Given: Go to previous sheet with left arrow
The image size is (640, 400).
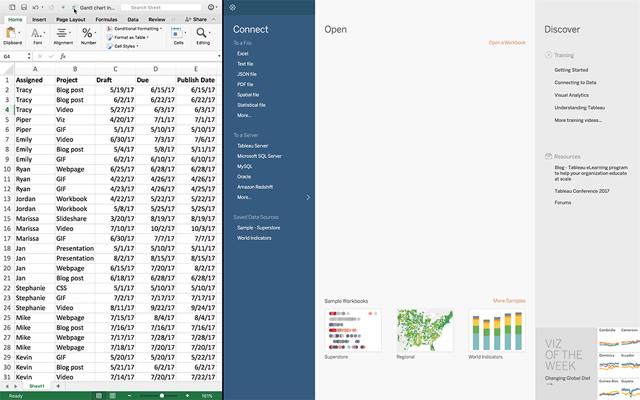Looking at the screenshot, I should pos(7,386).
